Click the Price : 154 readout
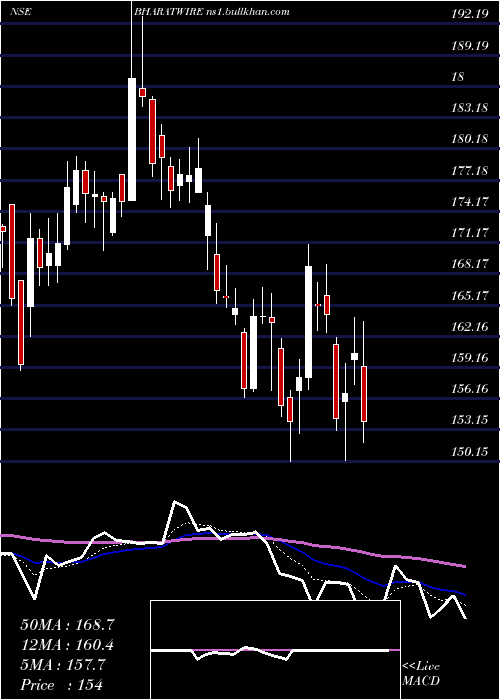500x700 pixels. tap(62, 685)
